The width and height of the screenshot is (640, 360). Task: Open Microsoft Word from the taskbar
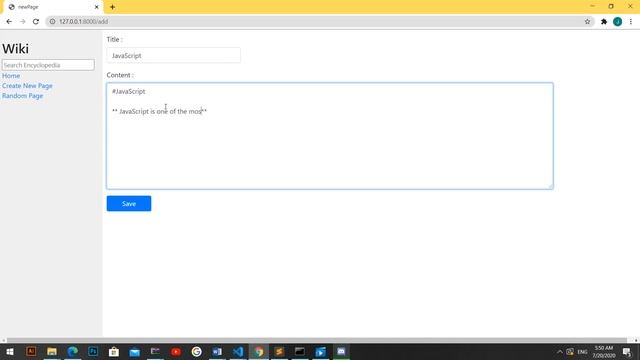[x=217, y=351]
